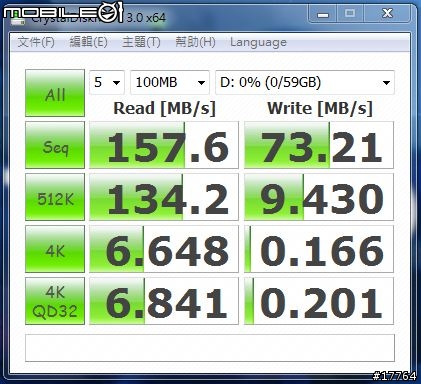The image size is (421, 384).
Task: Select the 4K read result 6.648
Action: click(164, 249)
